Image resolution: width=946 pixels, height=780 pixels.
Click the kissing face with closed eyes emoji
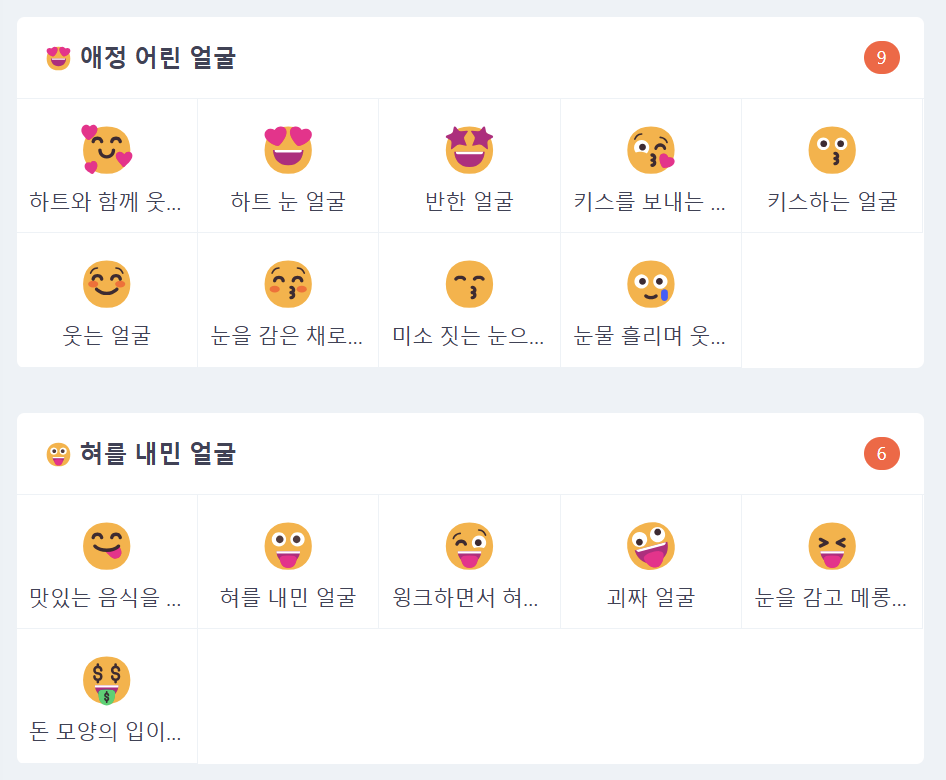click(288, 283)
